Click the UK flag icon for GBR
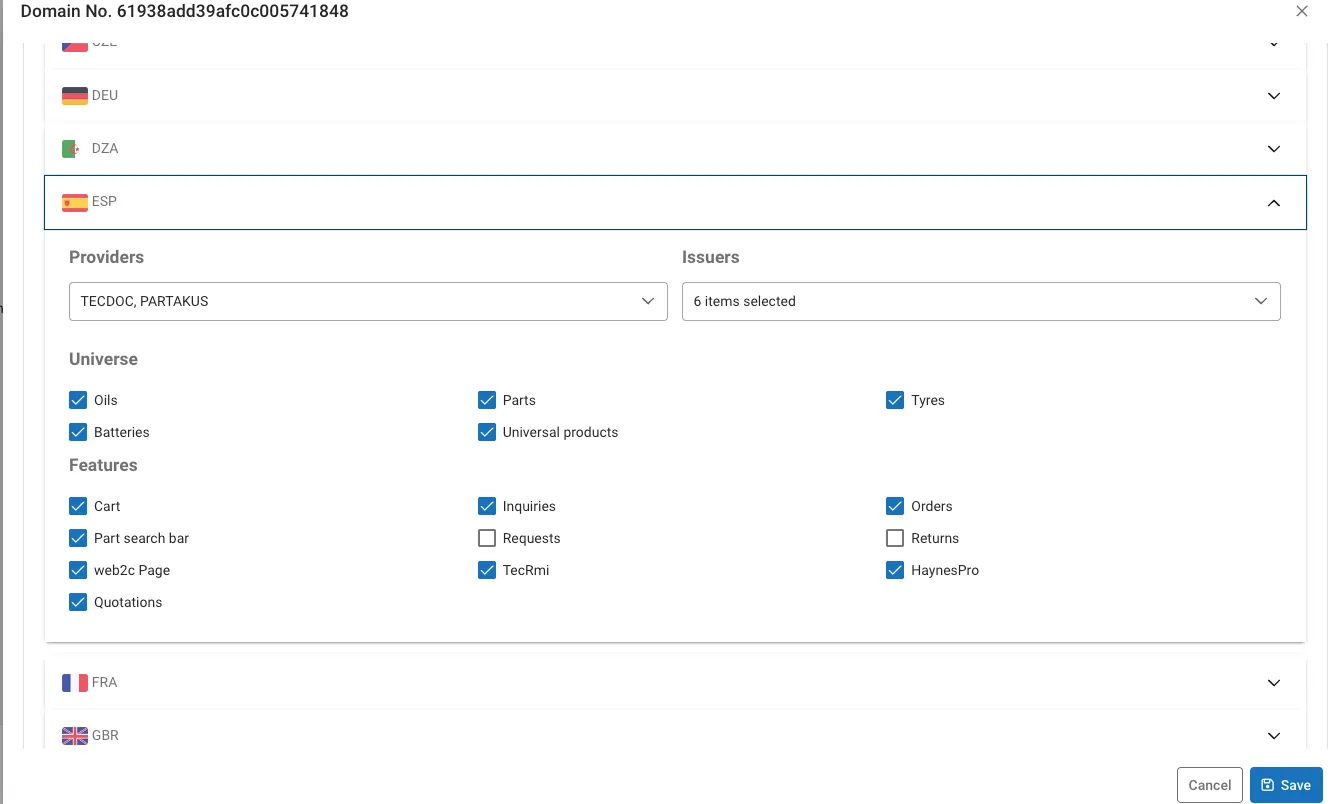This screenshot has width=1339, height=804. [75, 736]
